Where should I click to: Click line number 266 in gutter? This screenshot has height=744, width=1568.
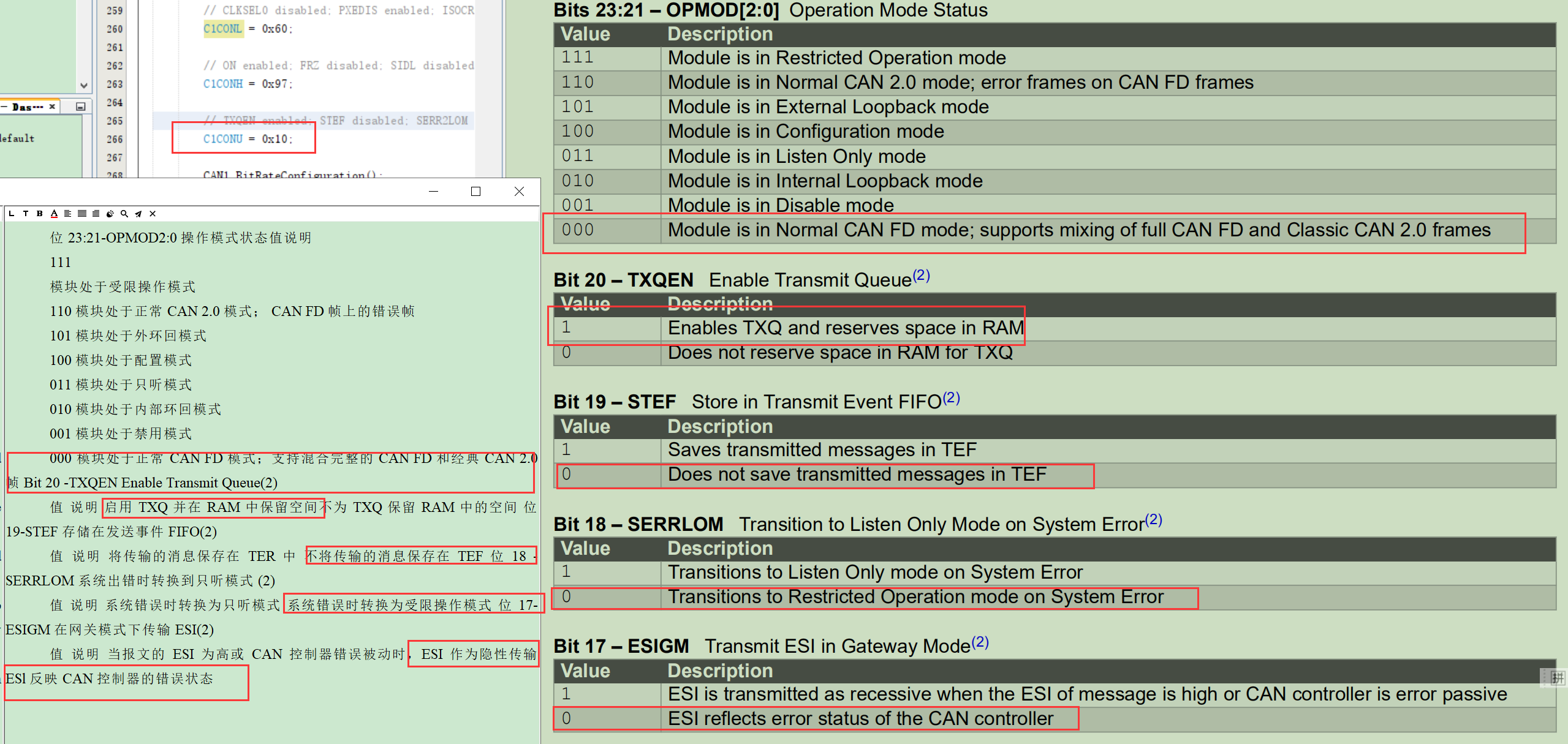(x=115, y=139)
